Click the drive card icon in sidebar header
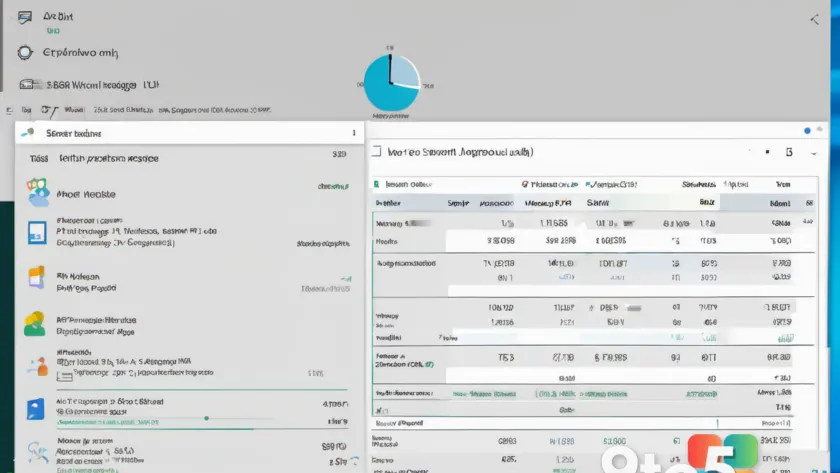Screen dimensions: 840x473 (x=30, y=84)
